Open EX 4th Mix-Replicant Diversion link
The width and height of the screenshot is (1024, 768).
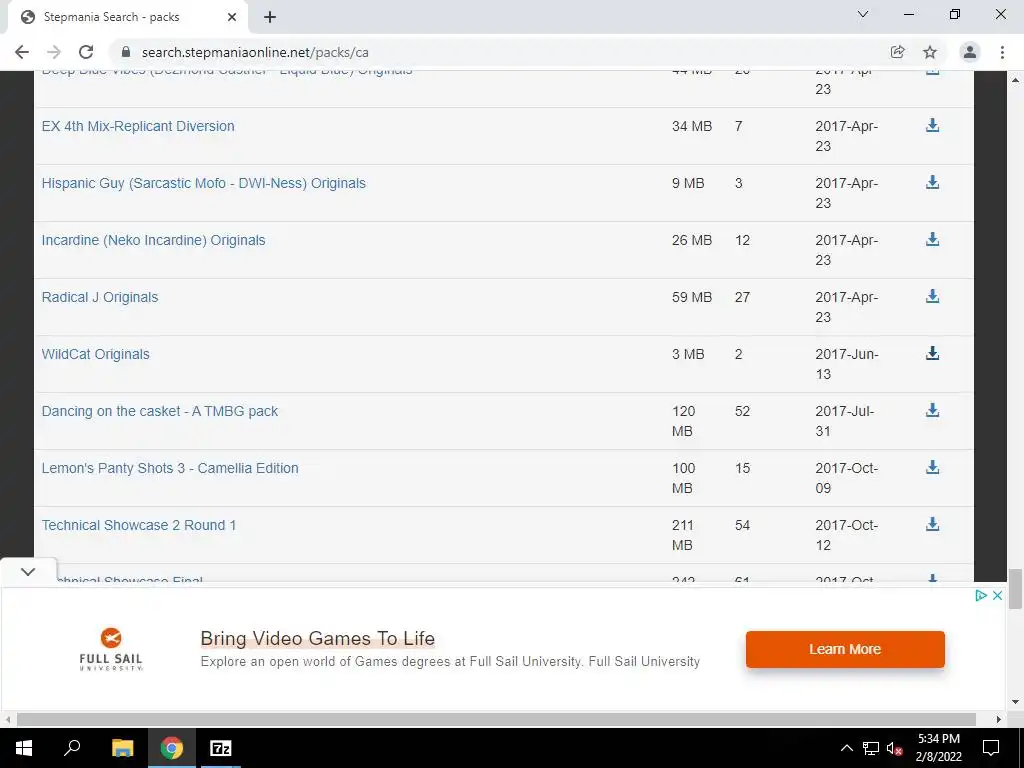(x=138, y=126)
